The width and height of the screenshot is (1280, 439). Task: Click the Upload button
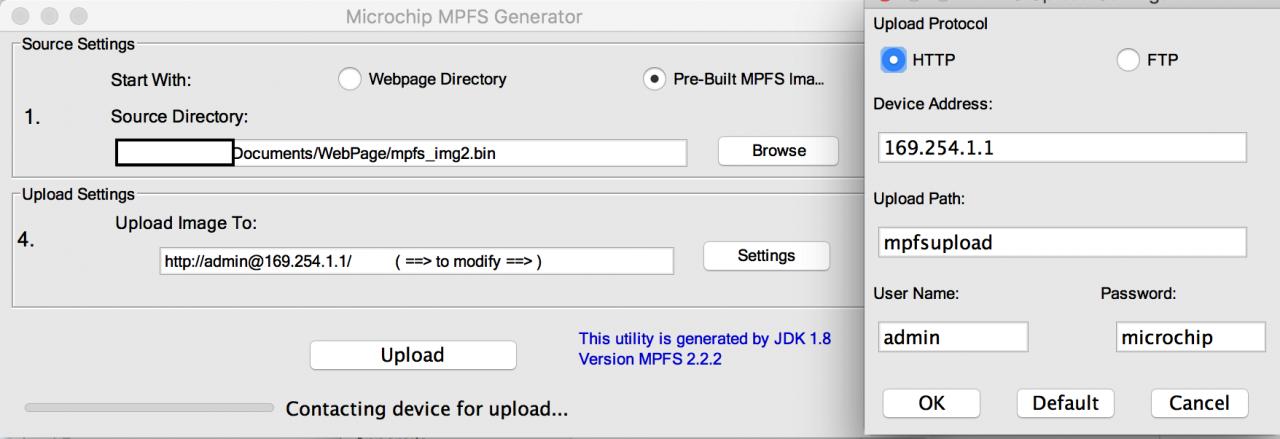click(412, 355)
